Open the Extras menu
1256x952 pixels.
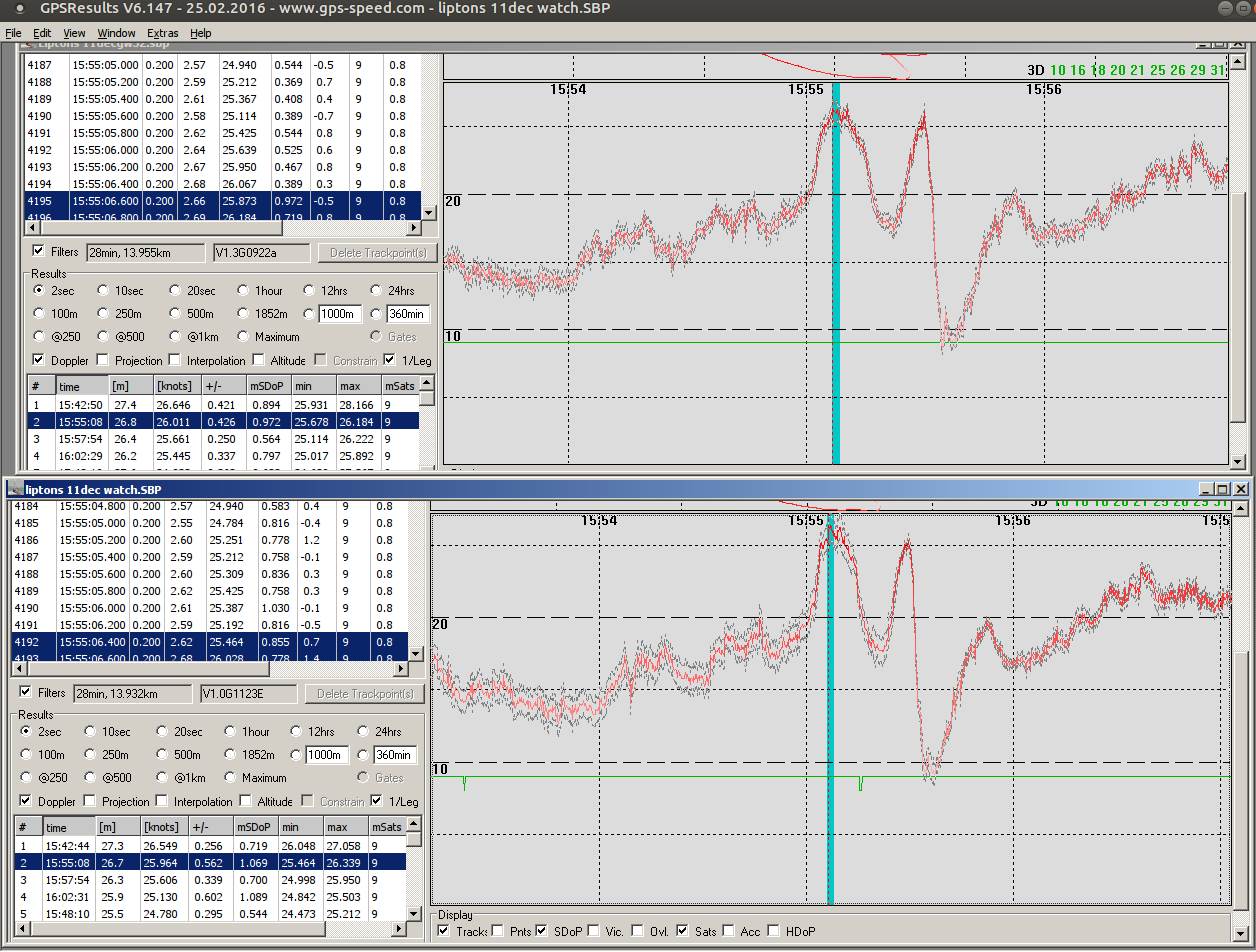[162, 33]
